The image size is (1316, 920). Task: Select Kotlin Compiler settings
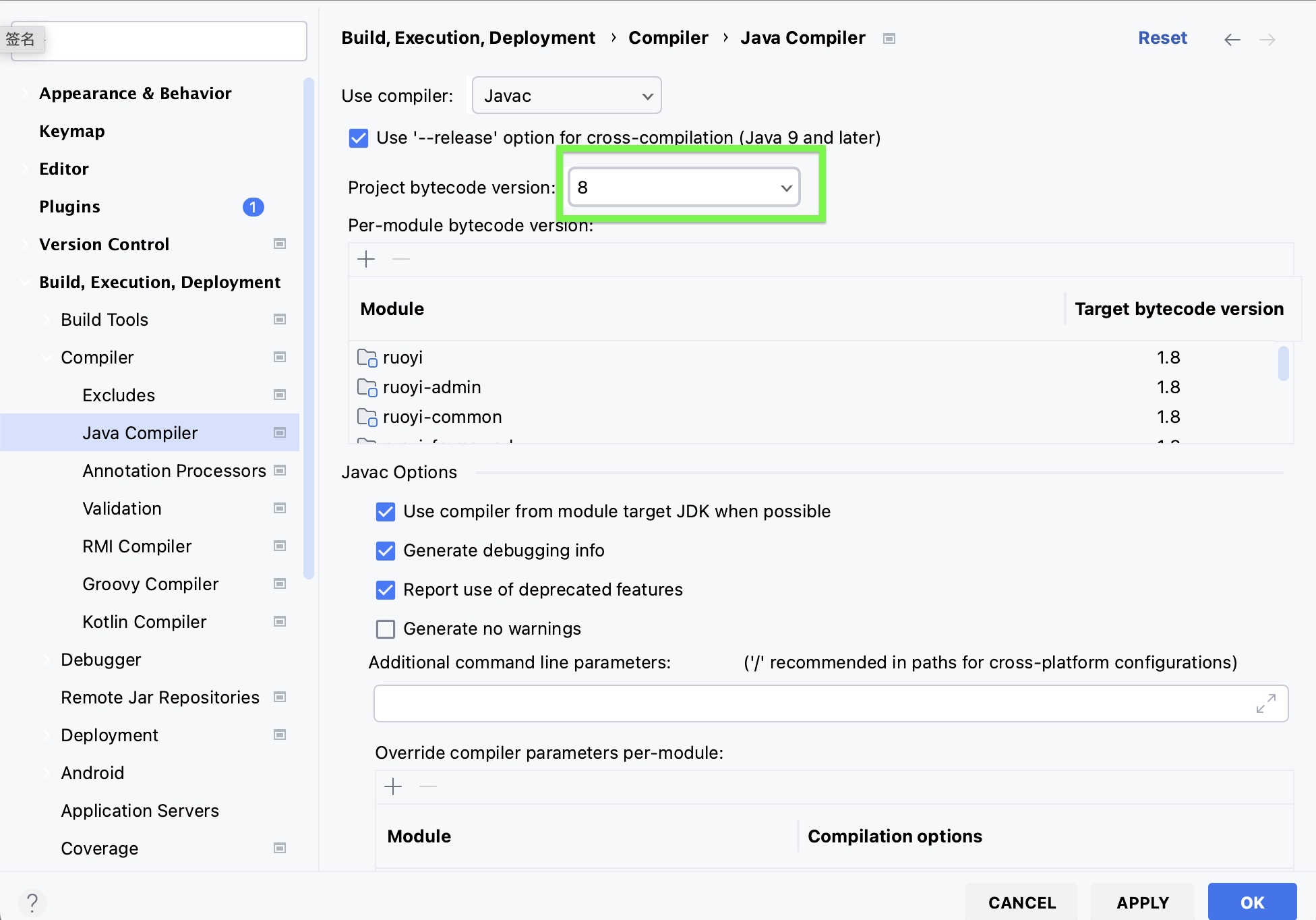pyautogui.click(x=144, y=622)
